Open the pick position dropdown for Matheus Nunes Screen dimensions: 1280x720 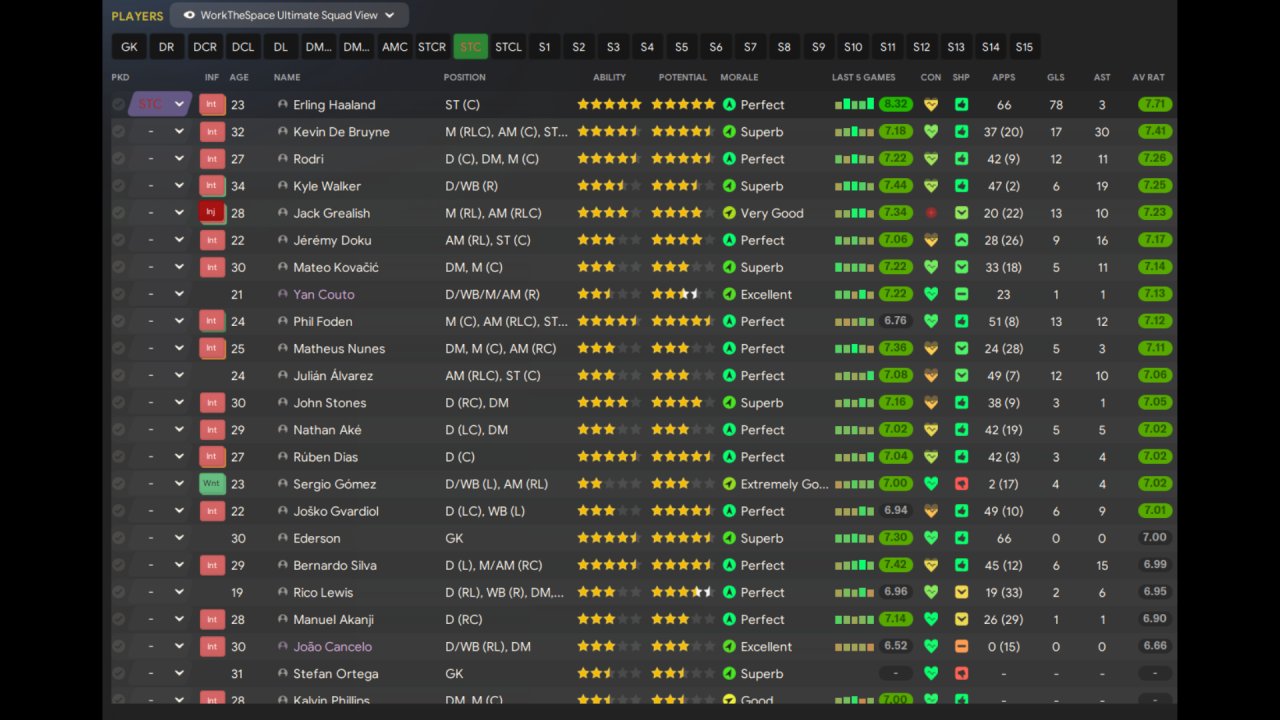[160, 348]
